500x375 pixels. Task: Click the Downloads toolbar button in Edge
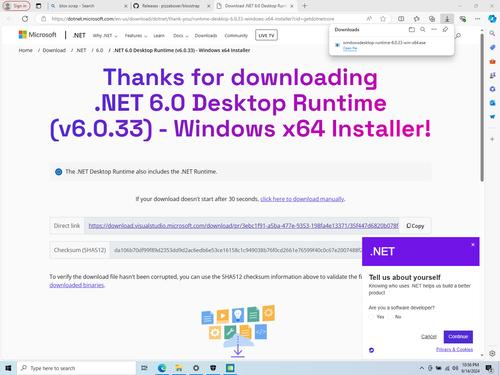pyautogui.click(x=447, y=19)
